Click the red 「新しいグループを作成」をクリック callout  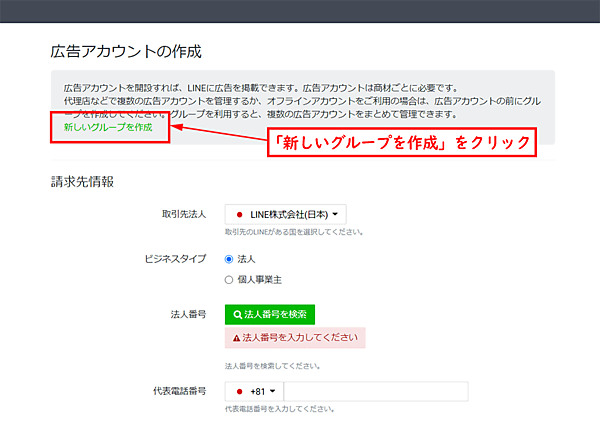[404, 142]
